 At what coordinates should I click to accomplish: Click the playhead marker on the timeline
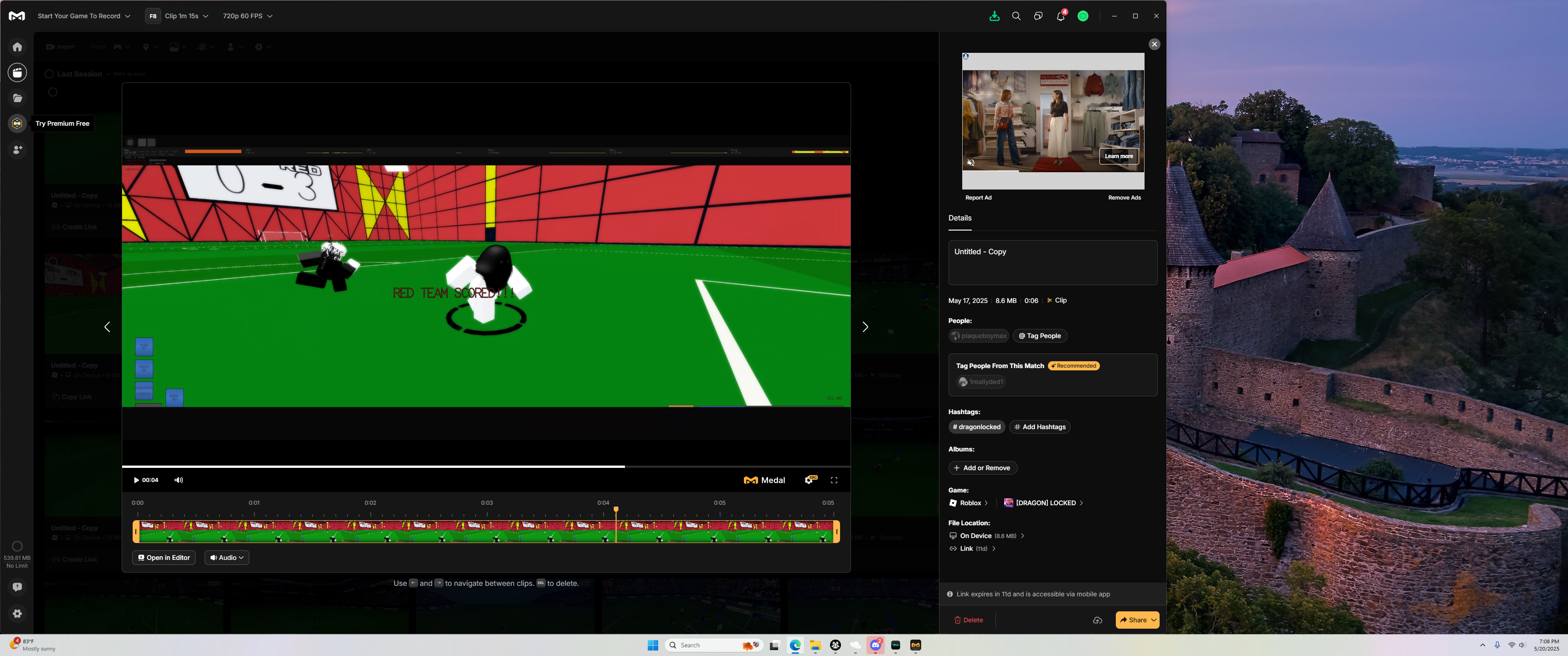coord(616,509)
